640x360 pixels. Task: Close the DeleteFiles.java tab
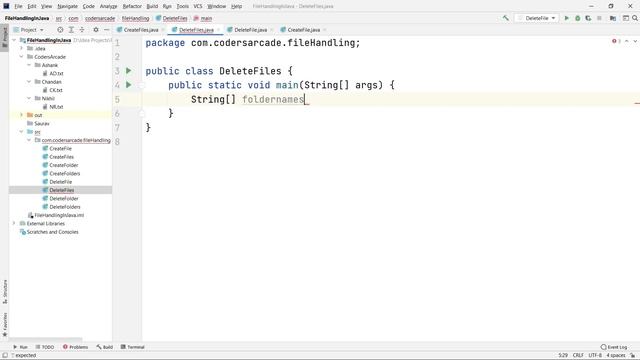218,30
